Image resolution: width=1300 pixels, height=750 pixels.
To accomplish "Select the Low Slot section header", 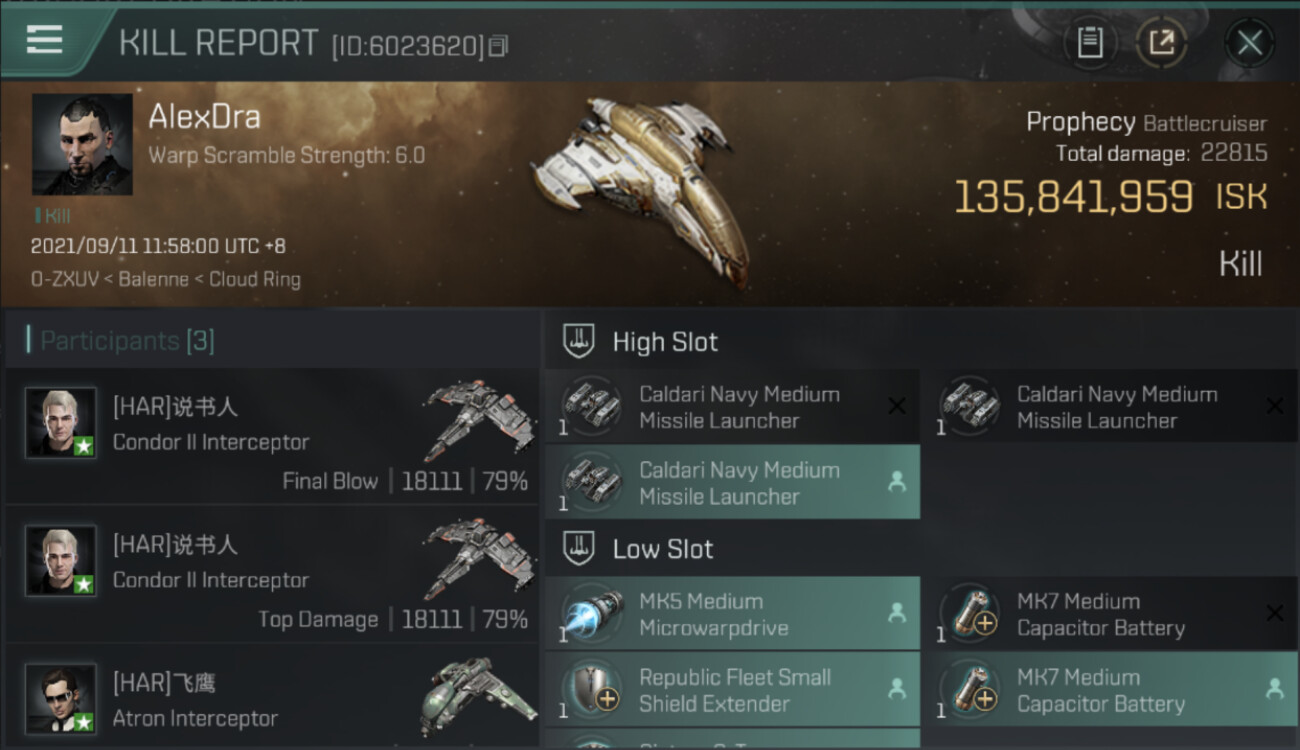I will [x=662, y=549].
